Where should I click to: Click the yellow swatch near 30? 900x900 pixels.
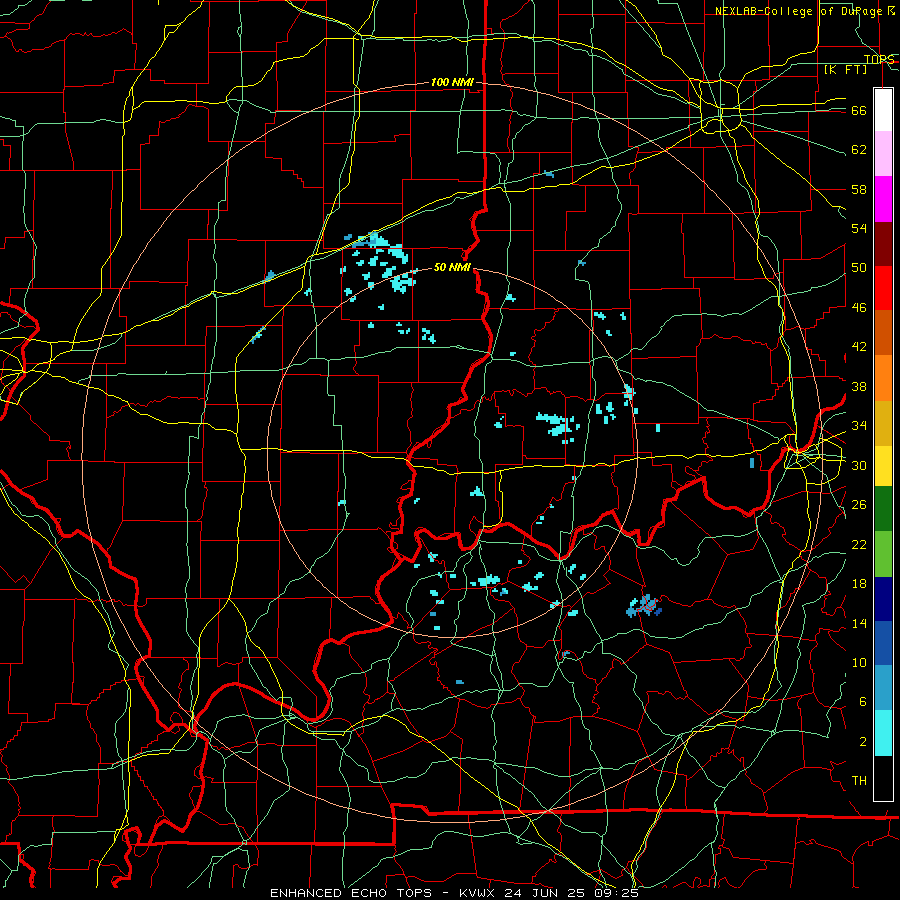pyautogui.click(x=883, y=466)
